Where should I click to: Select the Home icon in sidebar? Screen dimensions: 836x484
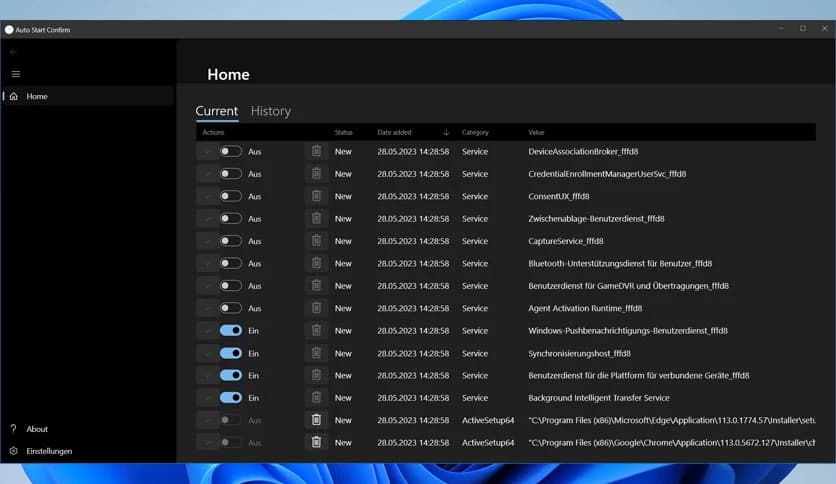(x=14, y=96)
